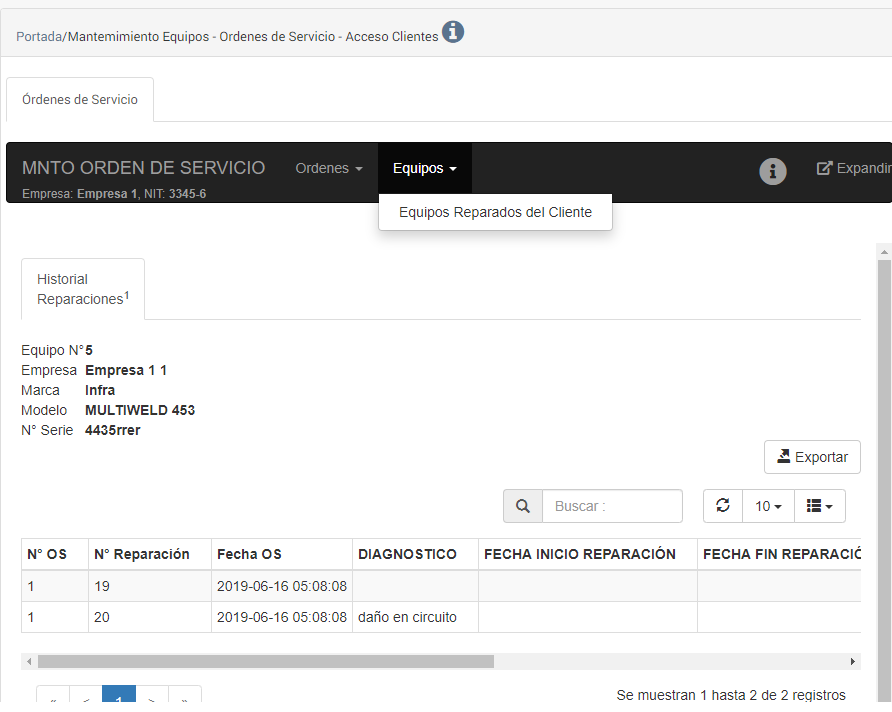Screen dimensions: 892x712
Task: Switch to Órdenes de Servicio tab
Action: point(80,100)
